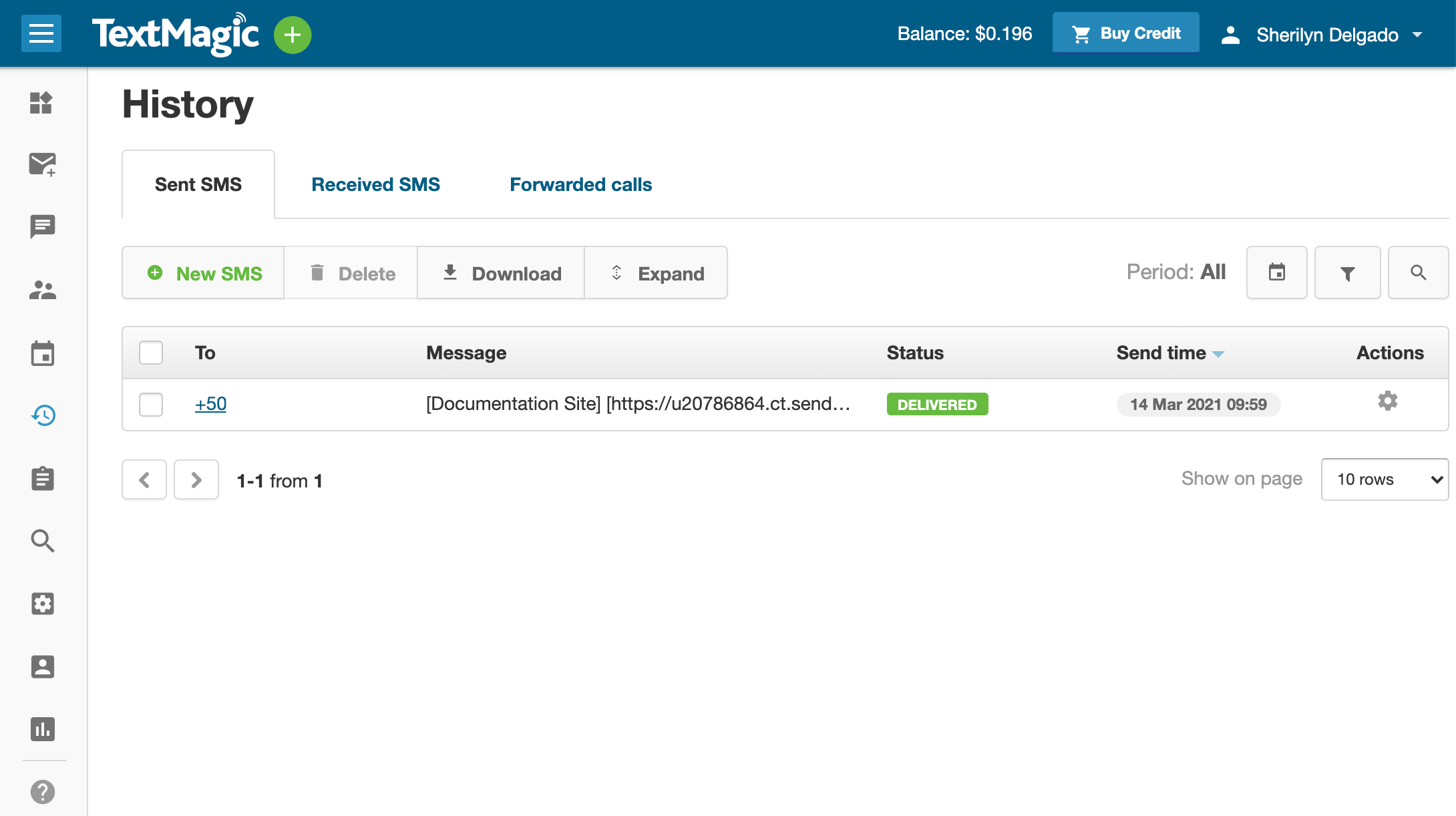Viewport: 1456px width, 816px height.
Task: Open the Scheduled calendar sidebar icon
Action: tap(43, 353)
